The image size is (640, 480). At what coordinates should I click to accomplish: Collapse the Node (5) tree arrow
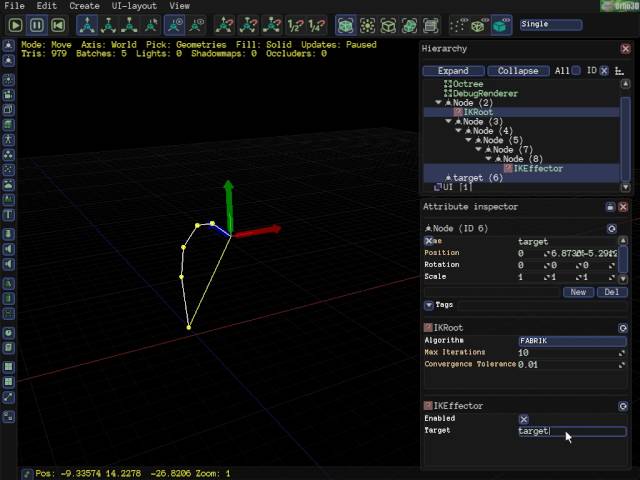point(468,140)
